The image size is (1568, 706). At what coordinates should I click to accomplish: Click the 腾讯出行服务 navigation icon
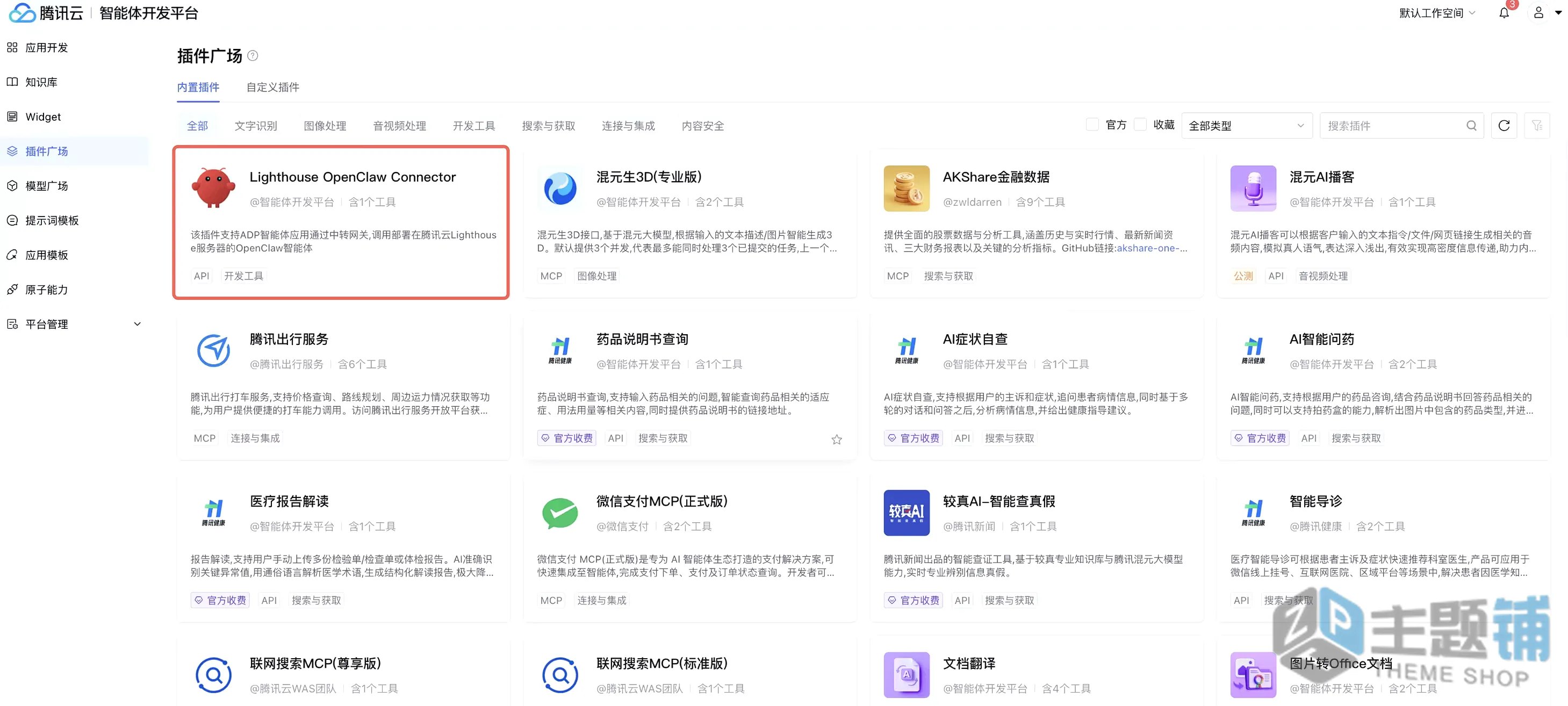point(213,350)
